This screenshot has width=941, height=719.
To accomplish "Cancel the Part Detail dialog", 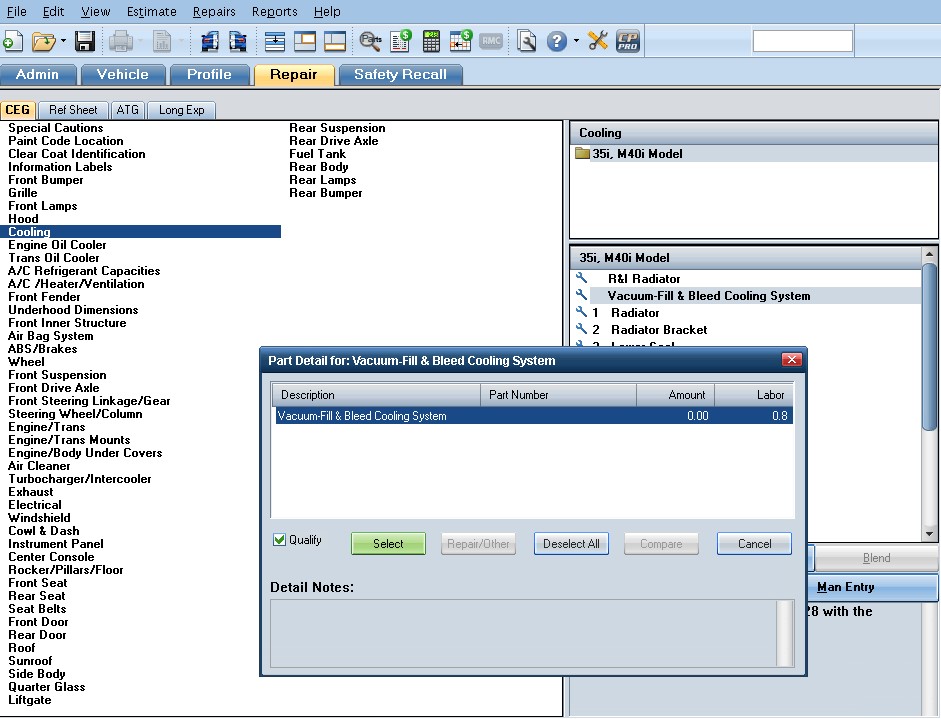I will point(754,544).
